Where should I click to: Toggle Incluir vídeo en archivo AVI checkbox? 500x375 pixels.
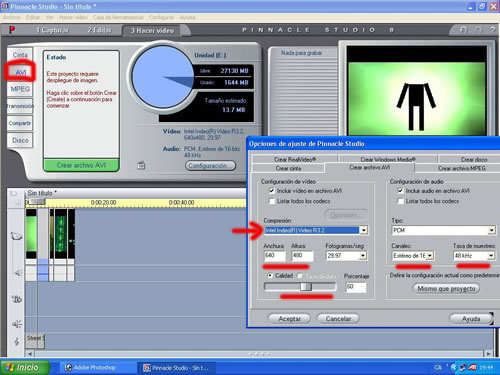(272, 191)
